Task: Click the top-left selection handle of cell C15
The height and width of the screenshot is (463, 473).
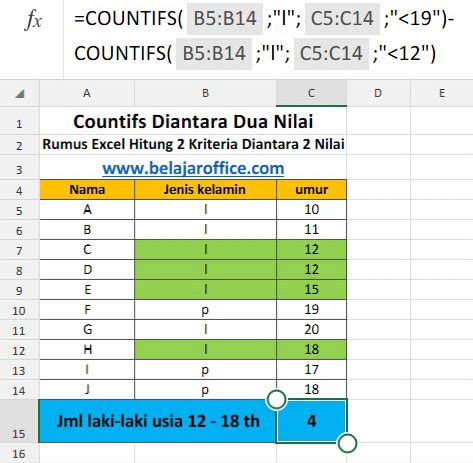Action: [x=276, y=399]
